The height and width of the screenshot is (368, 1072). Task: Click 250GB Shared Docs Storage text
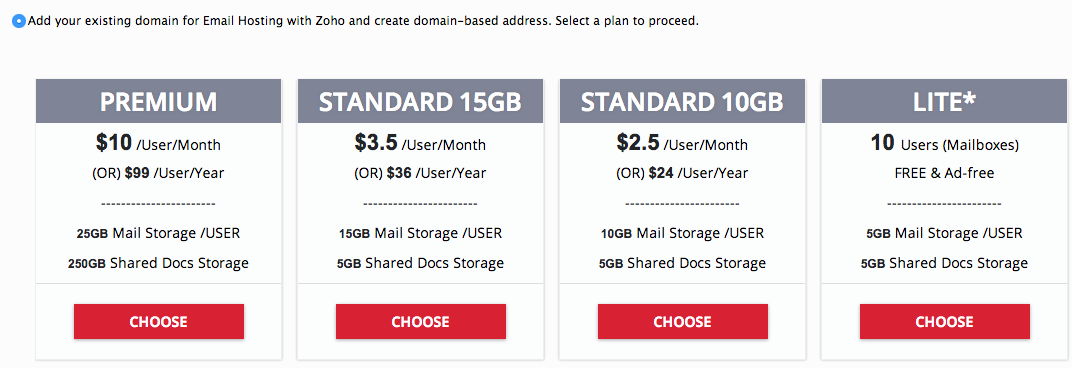[159, 263]
